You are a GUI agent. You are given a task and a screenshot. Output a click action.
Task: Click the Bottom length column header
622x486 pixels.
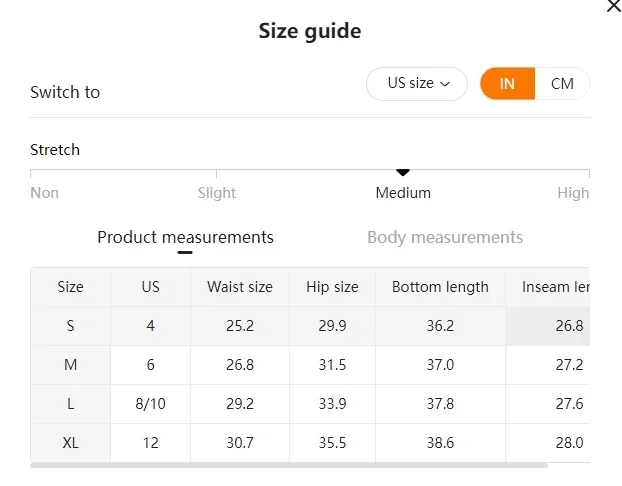(440, 287)
